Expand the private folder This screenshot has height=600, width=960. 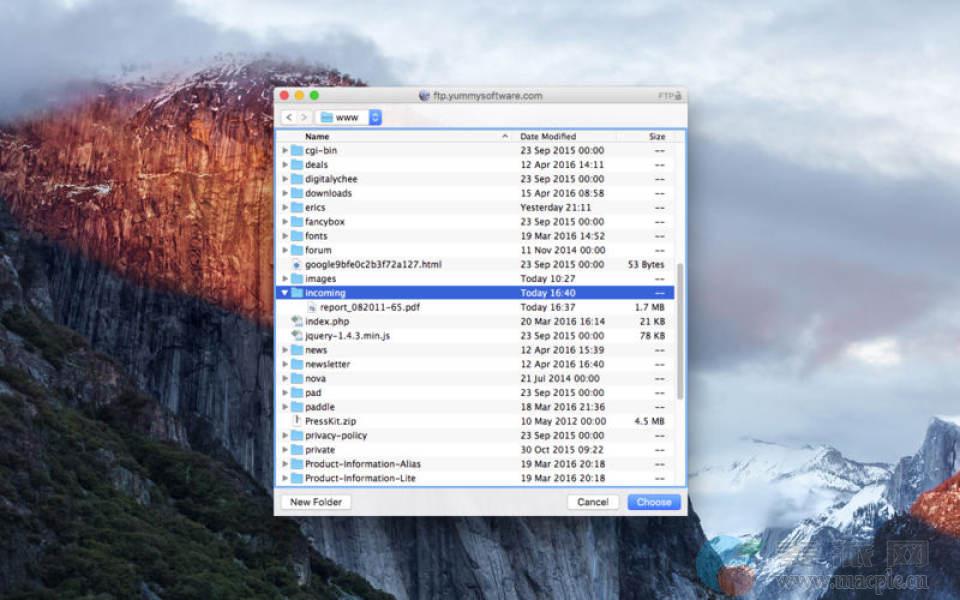click(x=285, y=450)
